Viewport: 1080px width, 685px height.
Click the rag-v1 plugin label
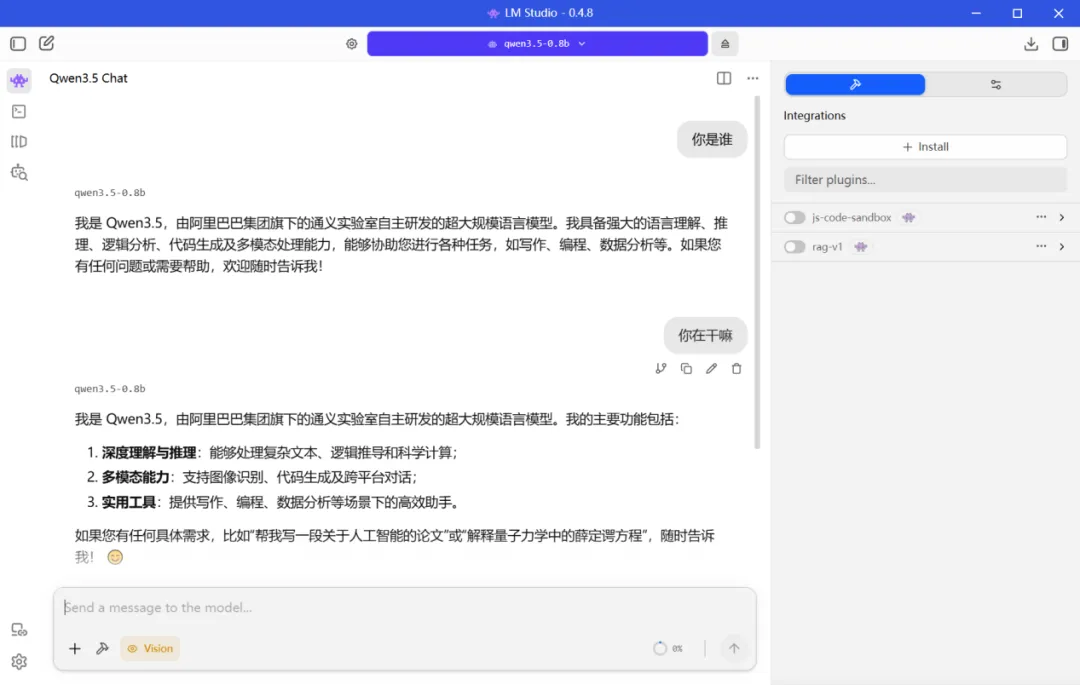tap(827, 246)
